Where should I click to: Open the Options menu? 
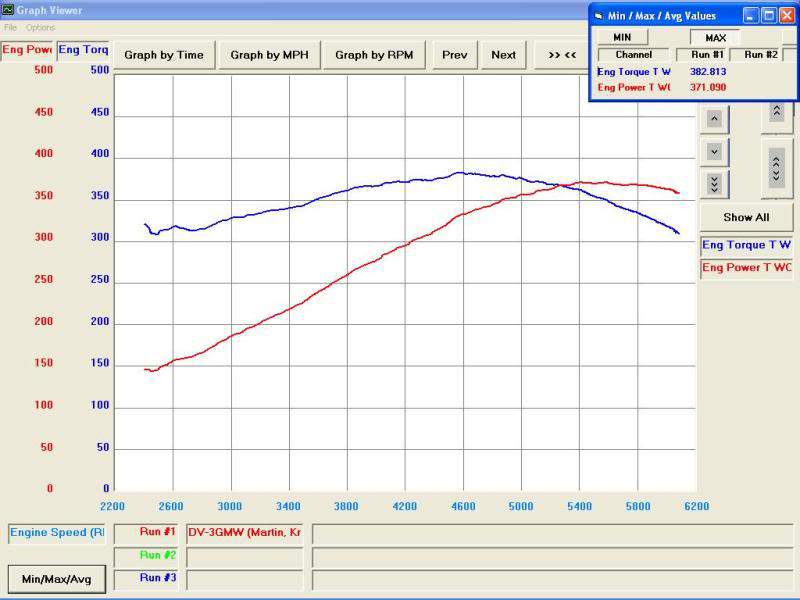click(40, 28)
